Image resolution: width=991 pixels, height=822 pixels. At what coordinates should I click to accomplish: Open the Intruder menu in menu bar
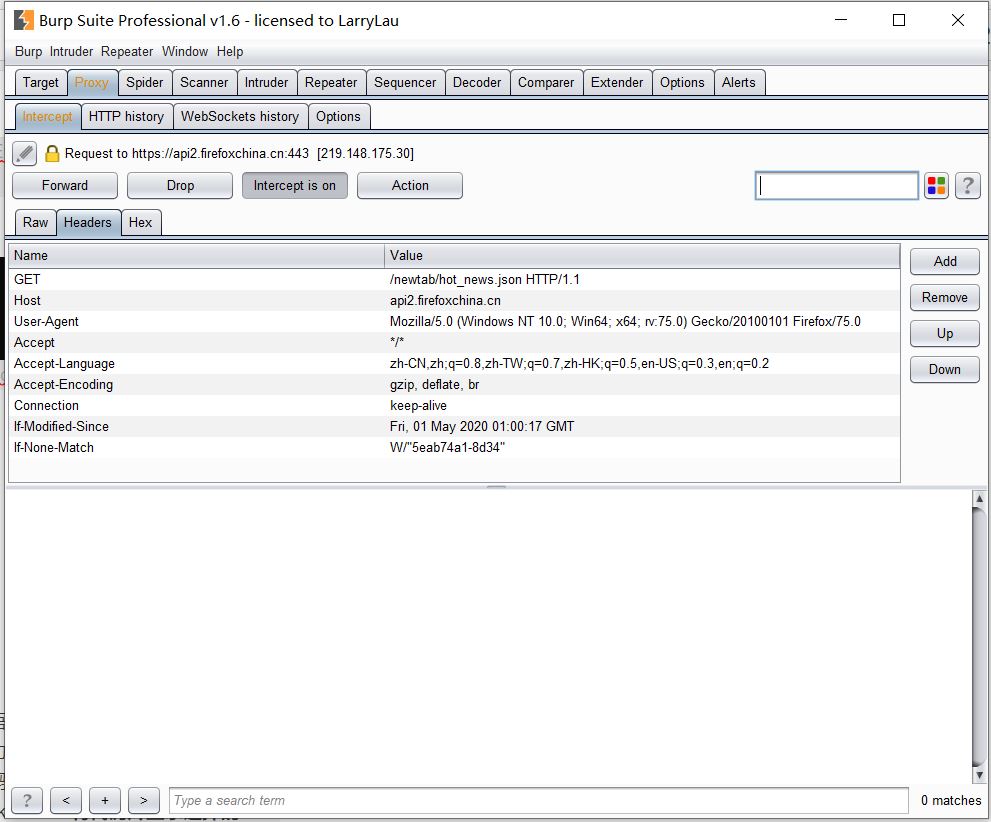click(71, 52)
